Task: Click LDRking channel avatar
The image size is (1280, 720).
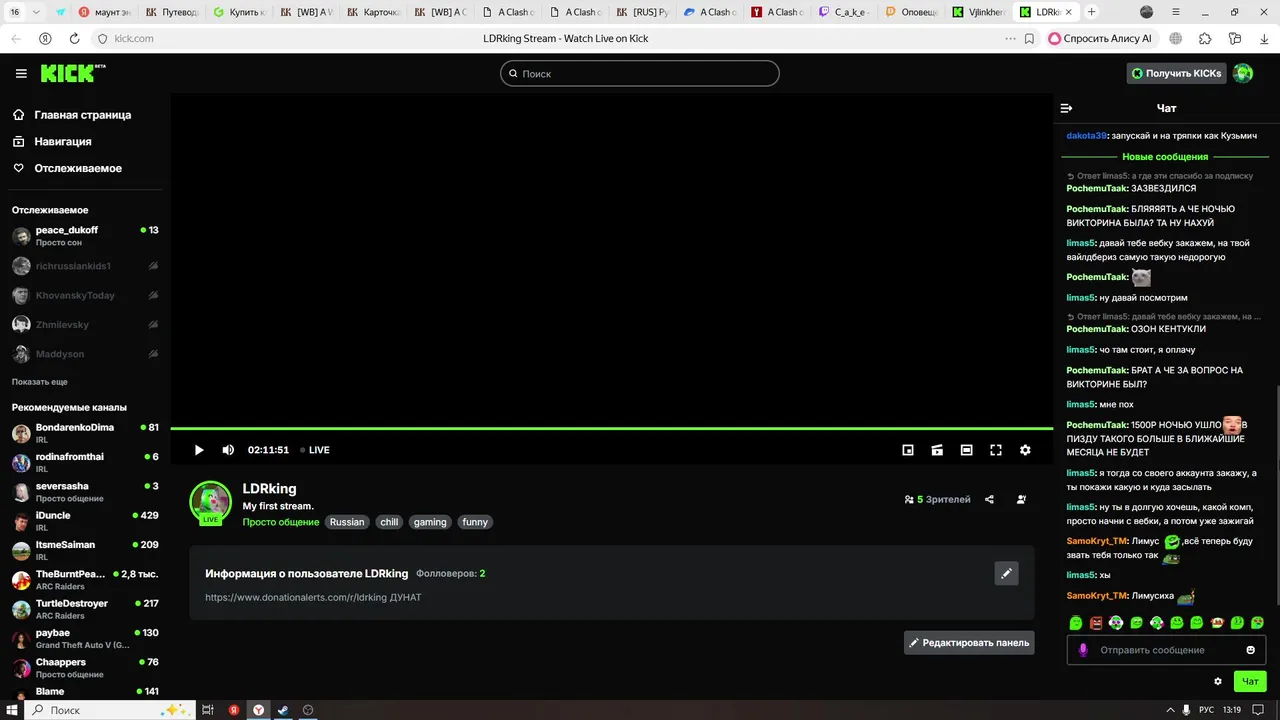Action: (211, 502)
